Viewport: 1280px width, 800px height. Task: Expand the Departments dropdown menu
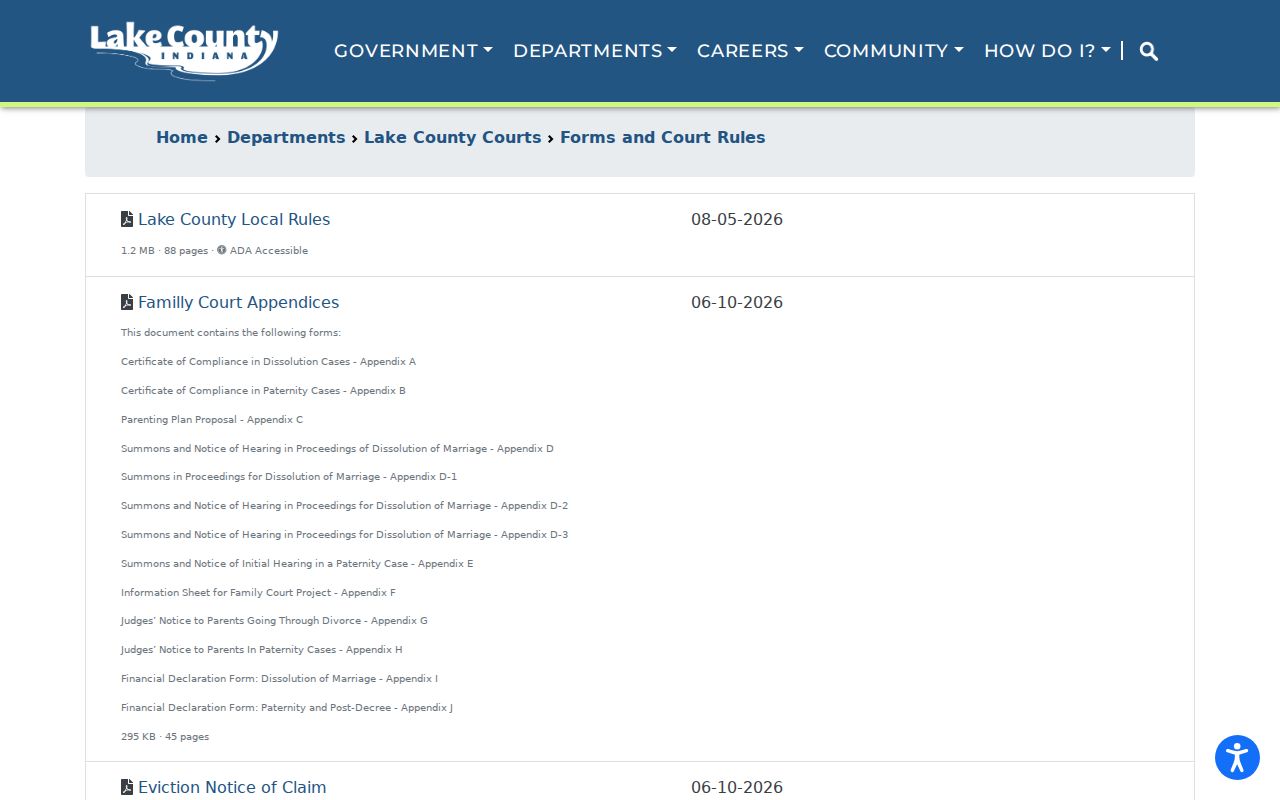595,50
